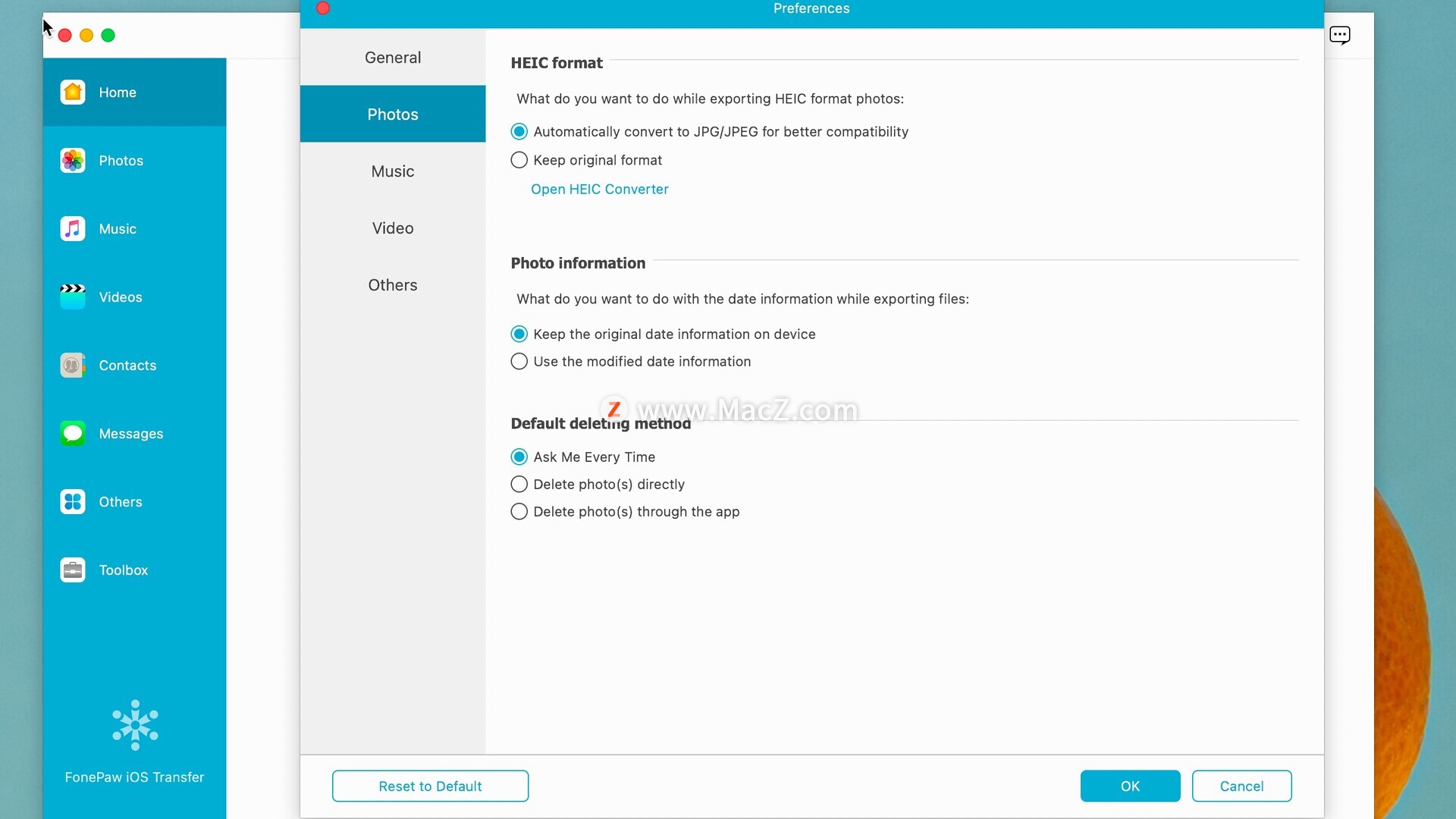The width and height of the screenshot is (1456, 819).
Task: Close the Preferences dialog with red button
Action: pos(323,8)
